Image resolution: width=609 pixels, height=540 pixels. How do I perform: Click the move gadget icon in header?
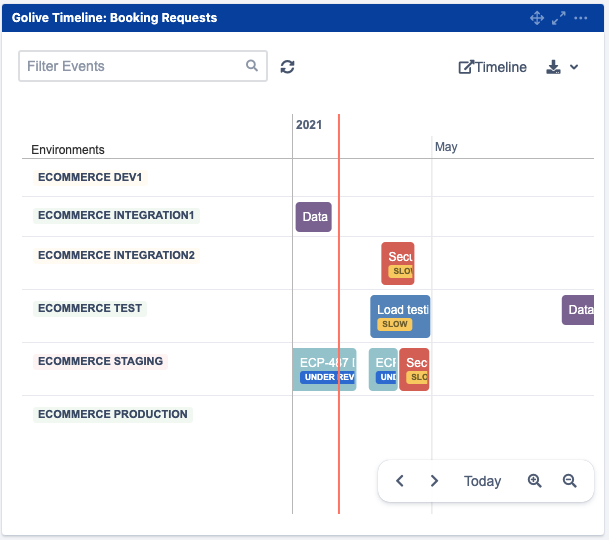(537, 18)
